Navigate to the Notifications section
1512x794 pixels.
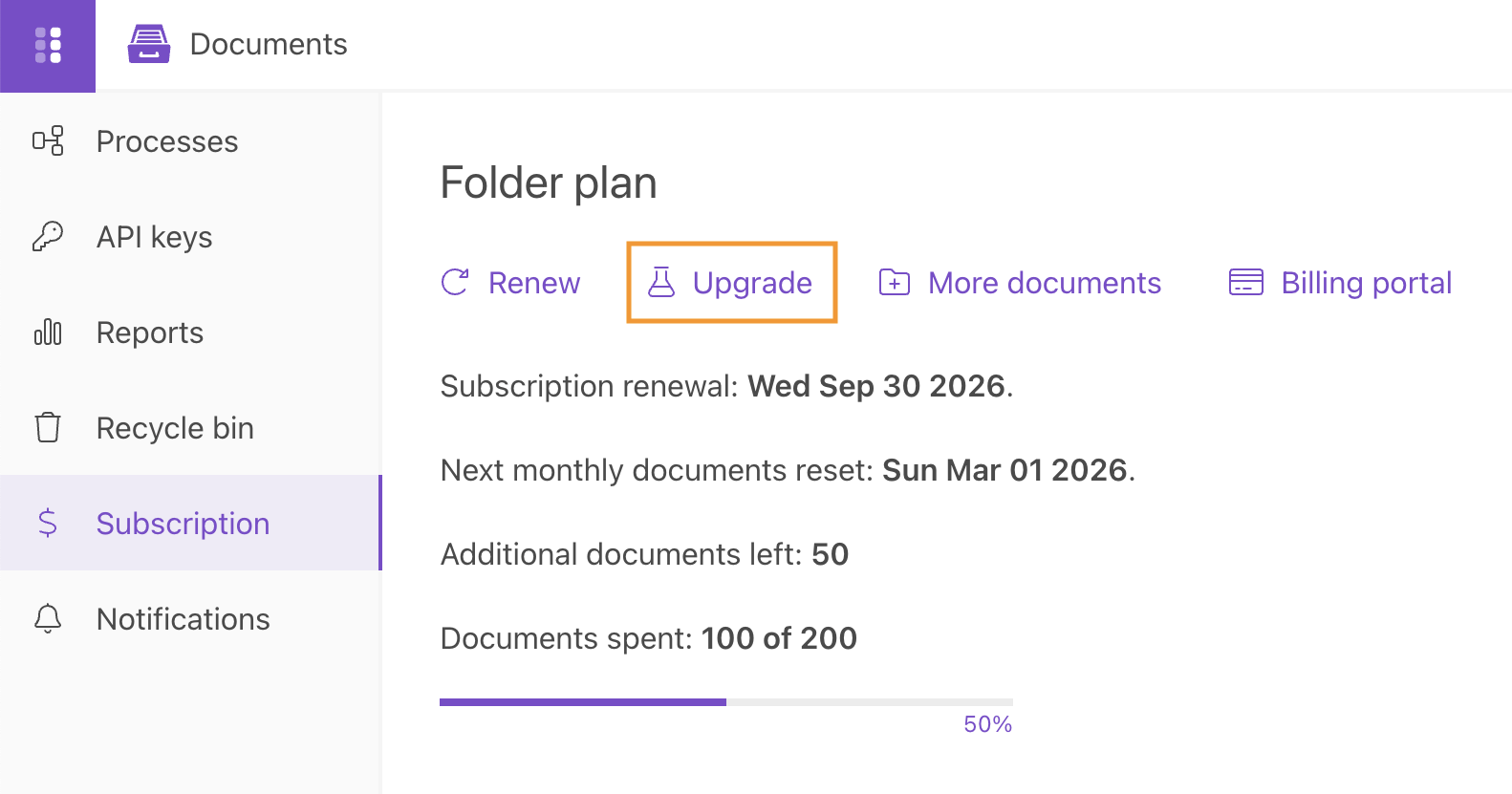pyautogui.click(x=183, y=618)
